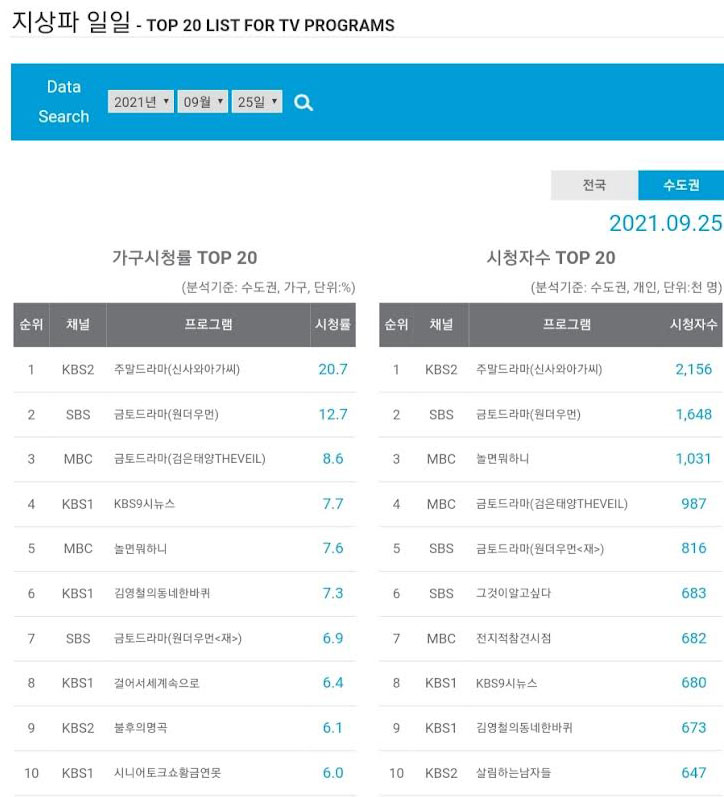This screenshot has height=797, width=724.
Task: Open the 2021년 year dropdown
Action: coord(141,102)
